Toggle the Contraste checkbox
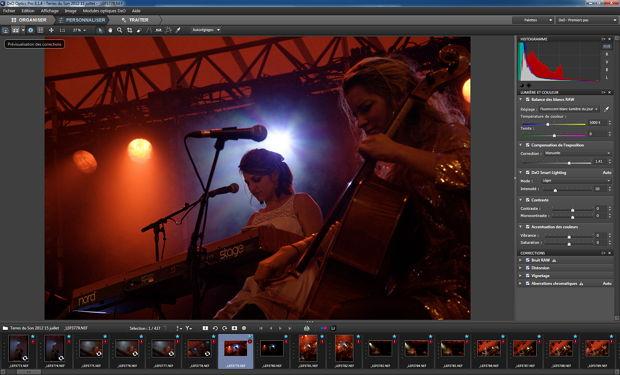Screen dimensions: 620x375 [x=527, y=200]
